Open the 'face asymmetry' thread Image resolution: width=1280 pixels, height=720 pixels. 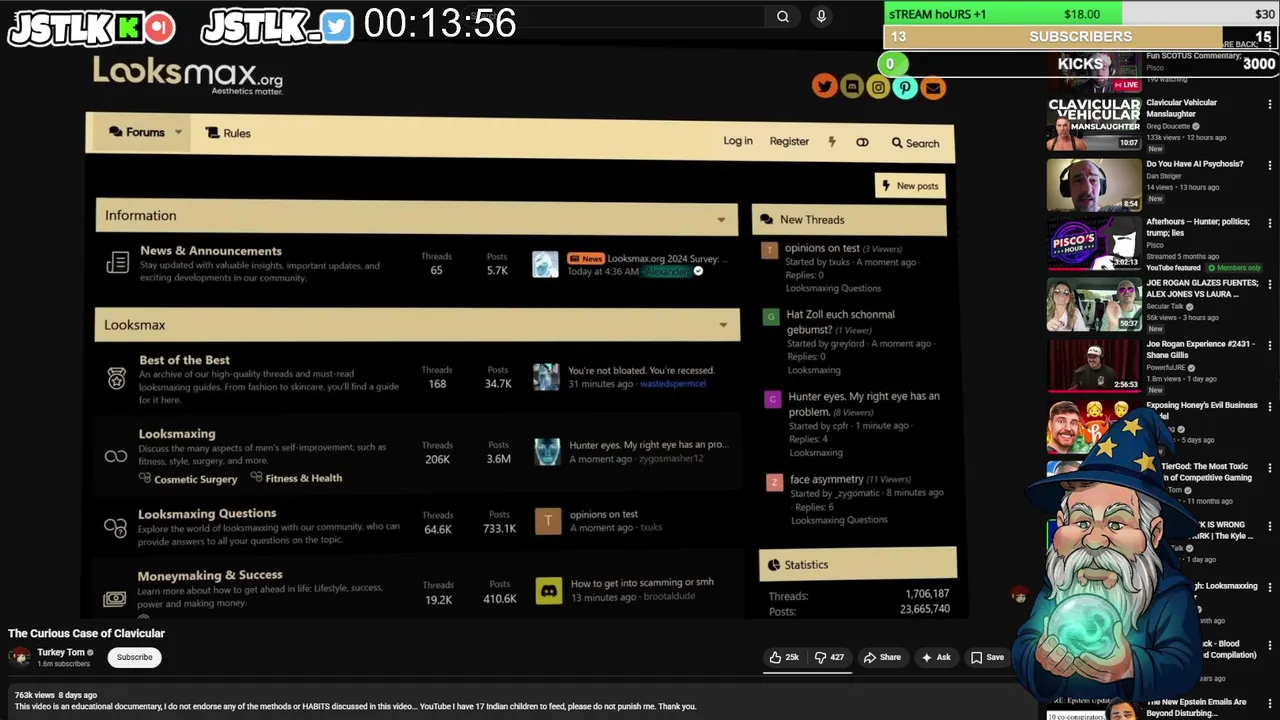pyautogui.click(x=826, y=479)
